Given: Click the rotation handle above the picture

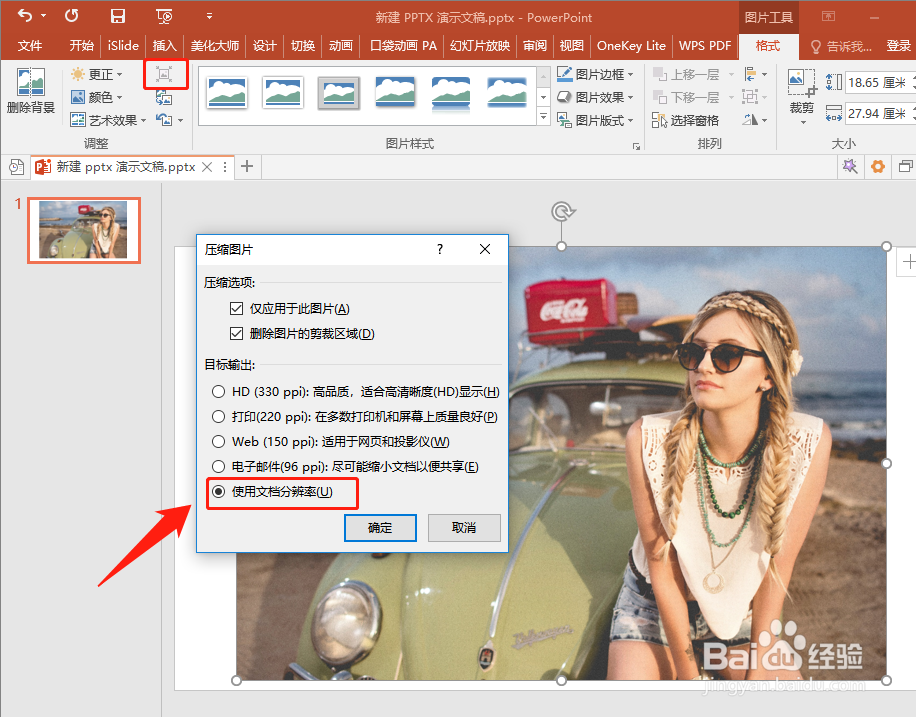Looking at the screenshot, I should (x=562, y=211).
